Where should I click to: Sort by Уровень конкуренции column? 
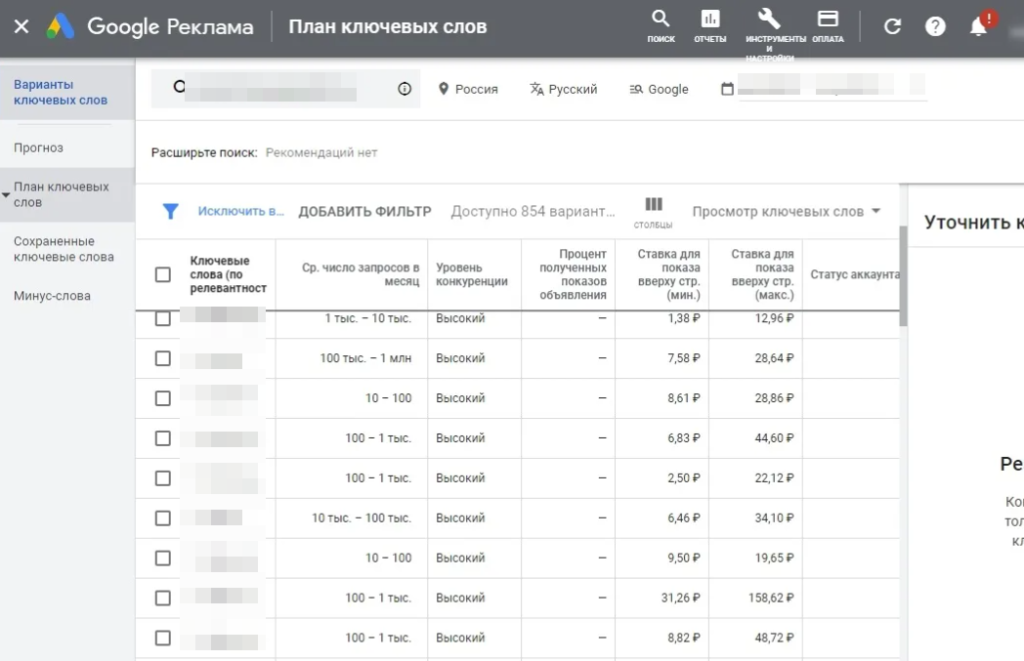[472, 274]
